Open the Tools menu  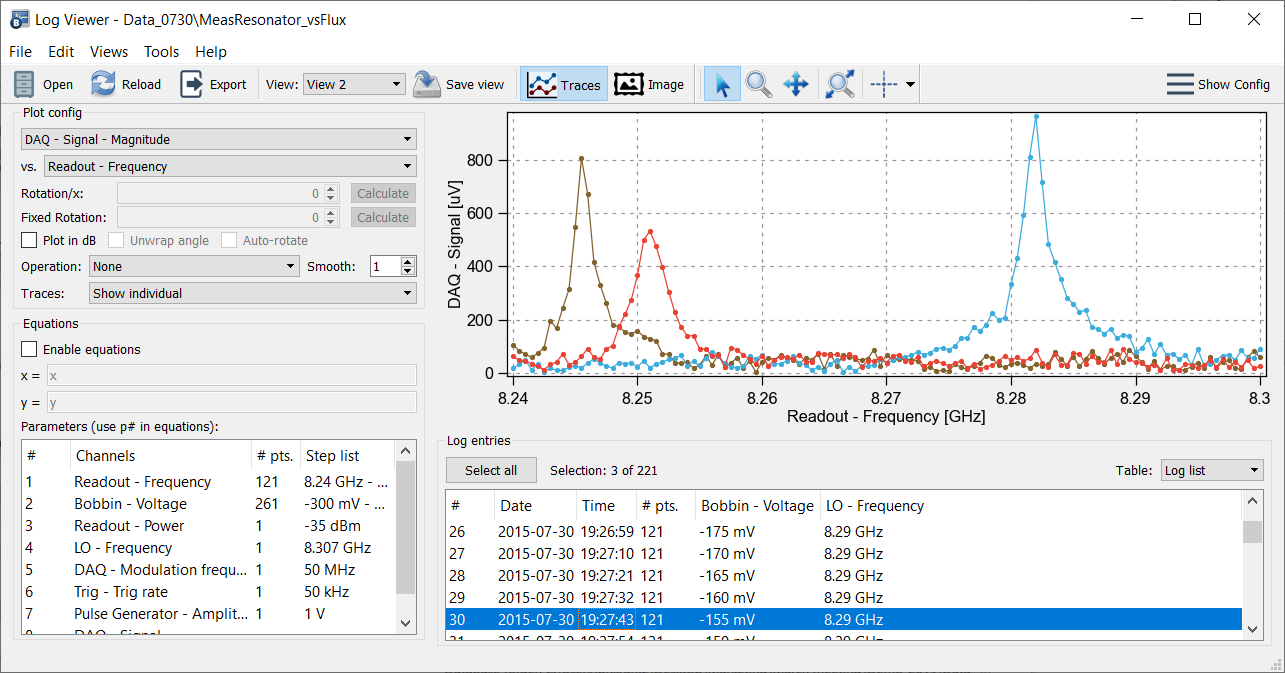pyautogui.click(x=162, y=52)
